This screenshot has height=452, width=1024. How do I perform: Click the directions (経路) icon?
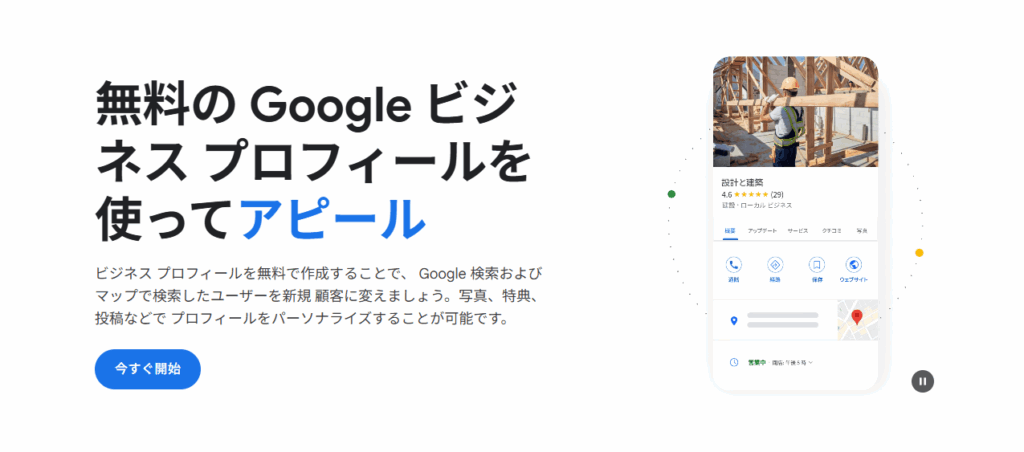[x=774, y=265]
